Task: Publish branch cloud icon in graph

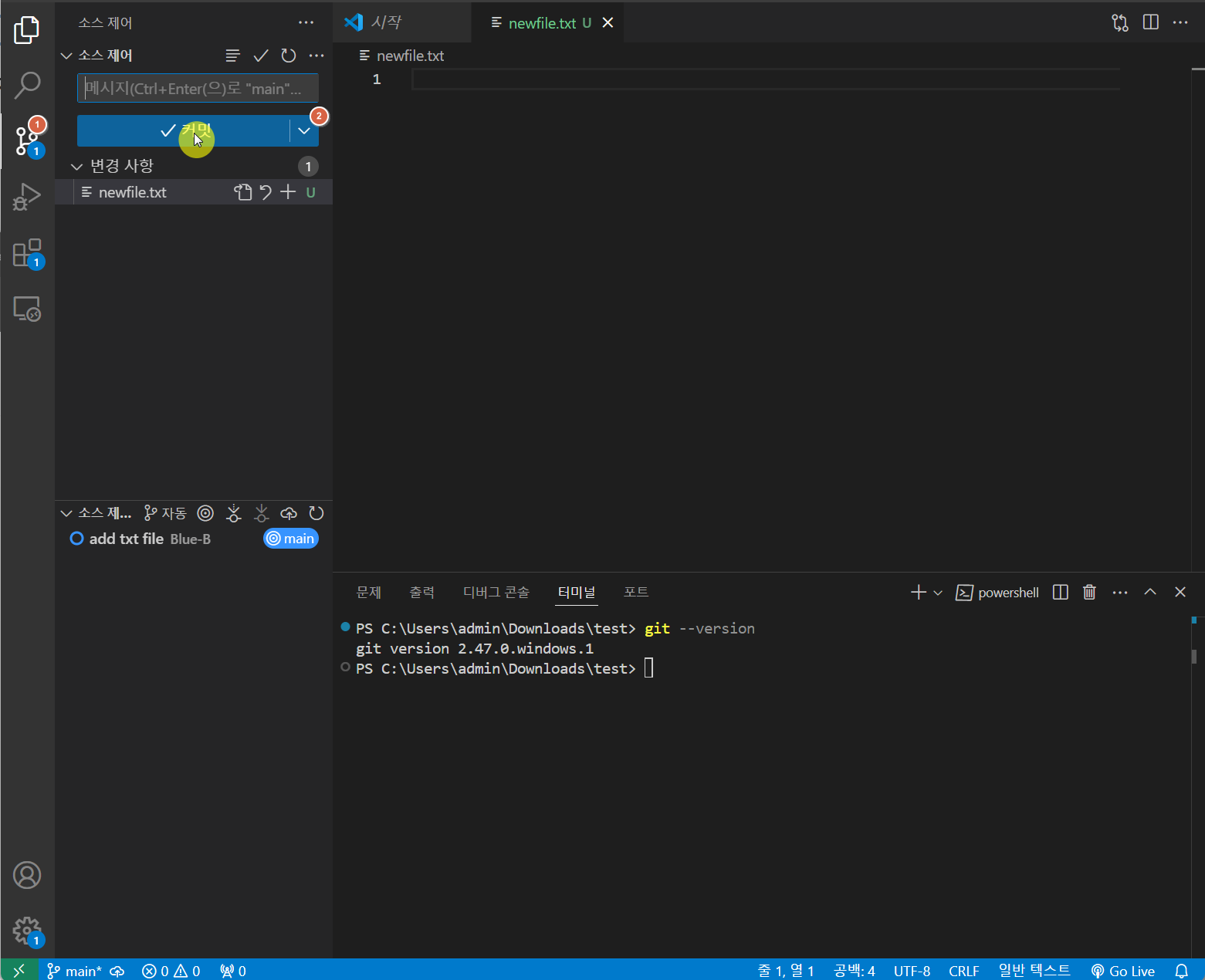Action: 289,513
